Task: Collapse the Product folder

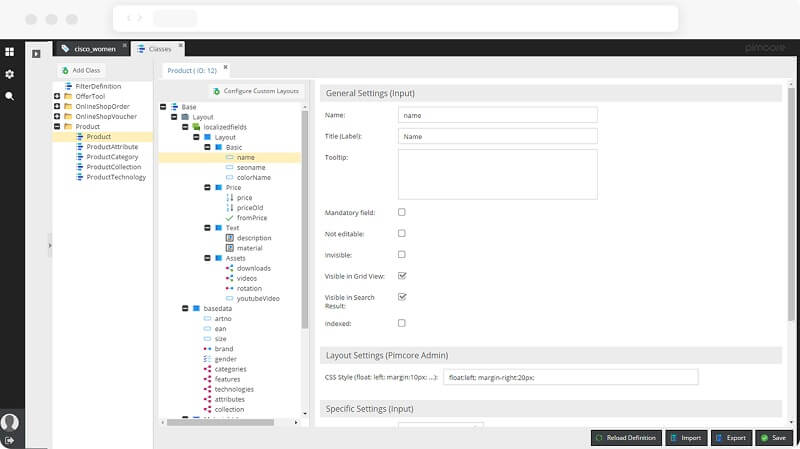Action: point(57,126)
